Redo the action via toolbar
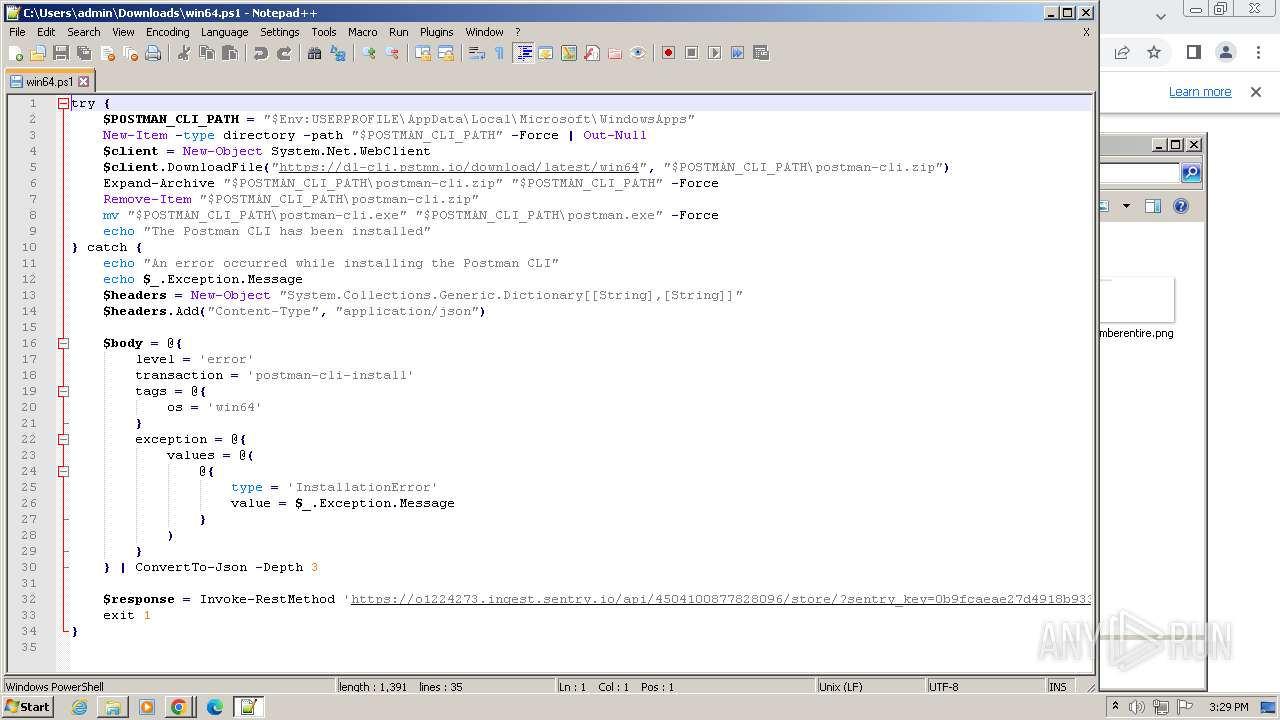The image size is (1280, 720). point(285,53)
